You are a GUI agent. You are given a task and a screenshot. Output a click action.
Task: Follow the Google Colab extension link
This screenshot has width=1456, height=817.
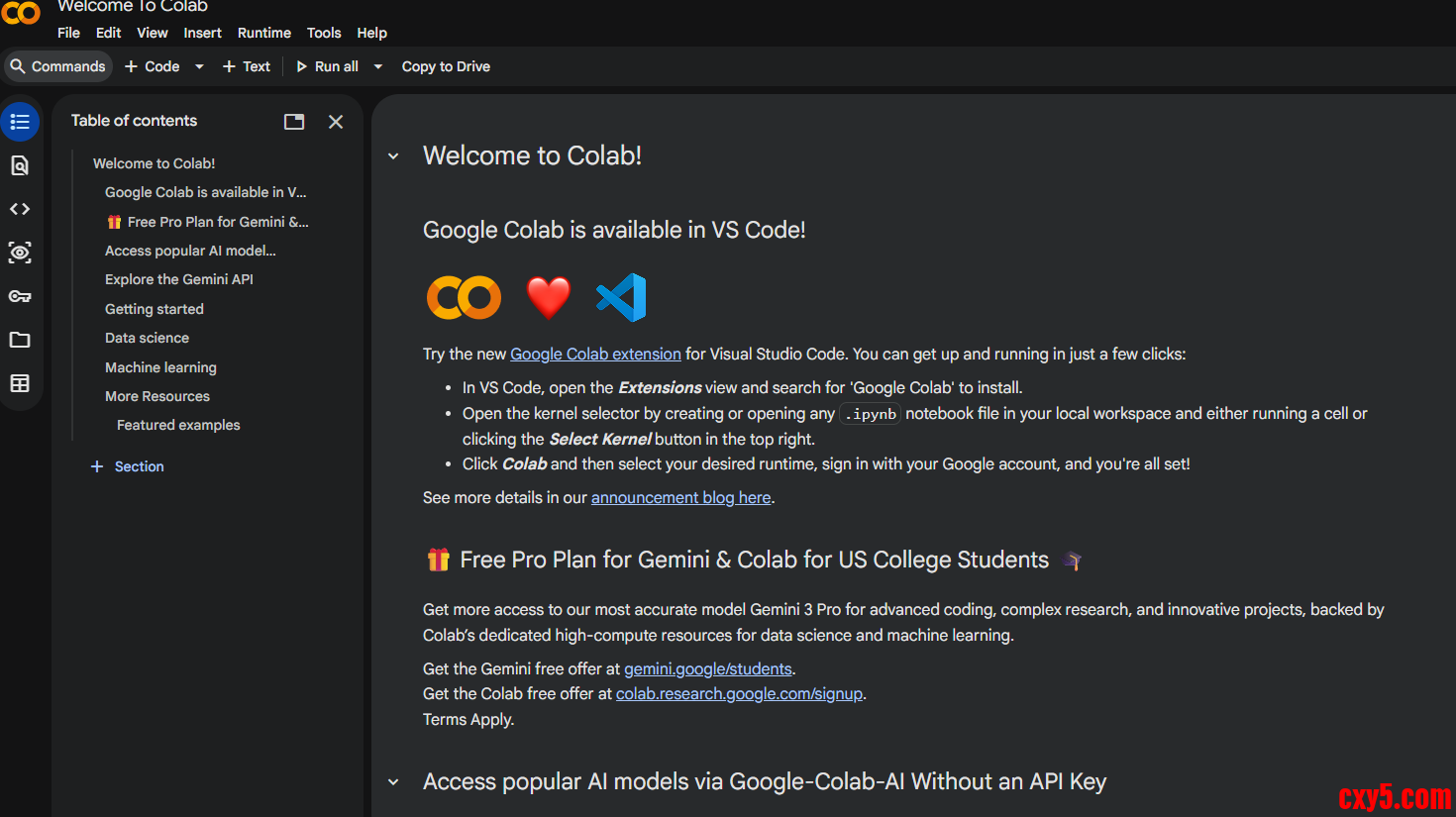click(x=595, y=355)
